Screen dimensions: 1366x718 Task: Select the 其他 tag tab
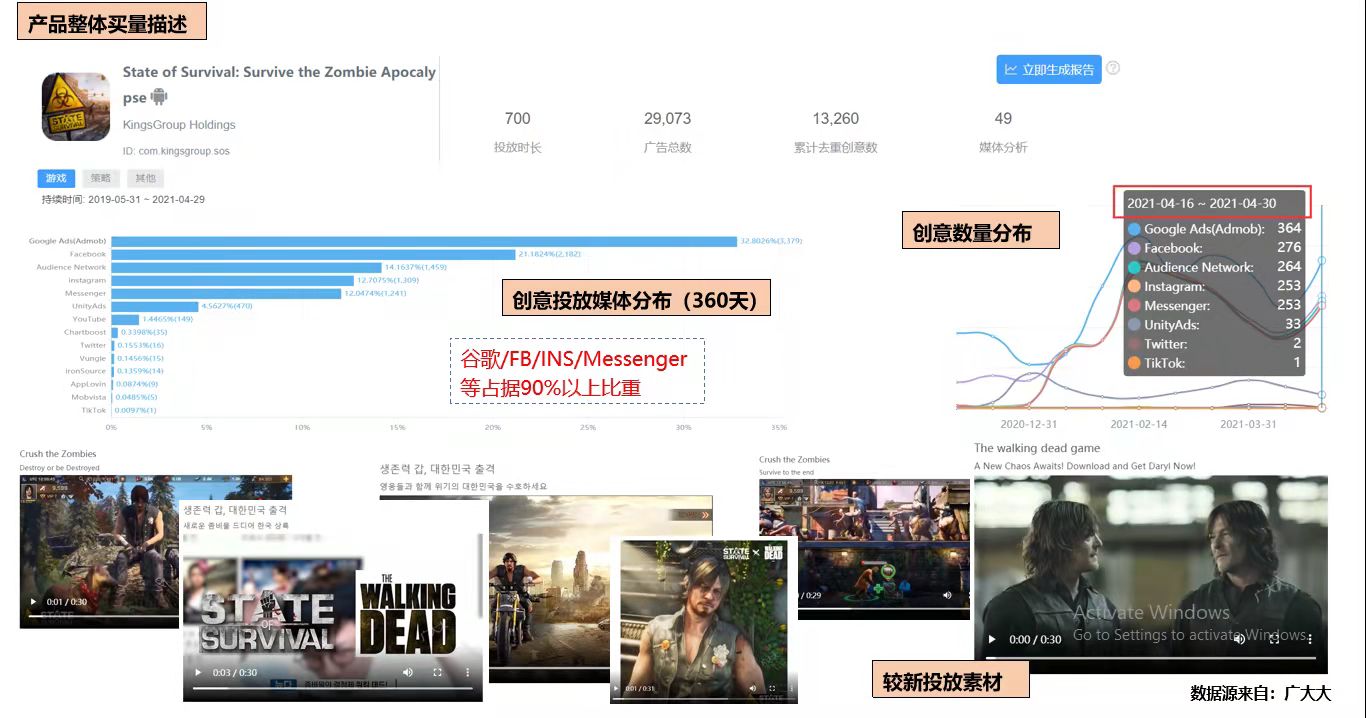click(x=146, y=178)
